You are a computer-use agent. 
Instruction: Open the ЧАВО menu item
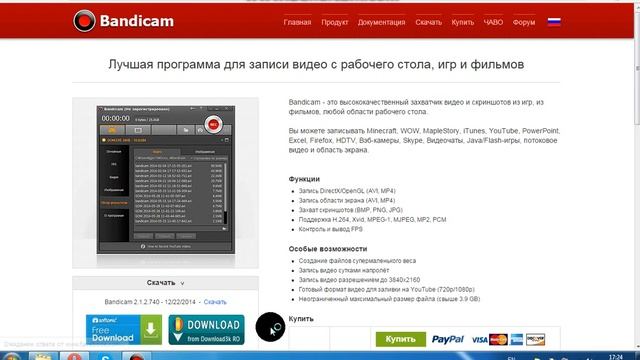coord(493,22)
